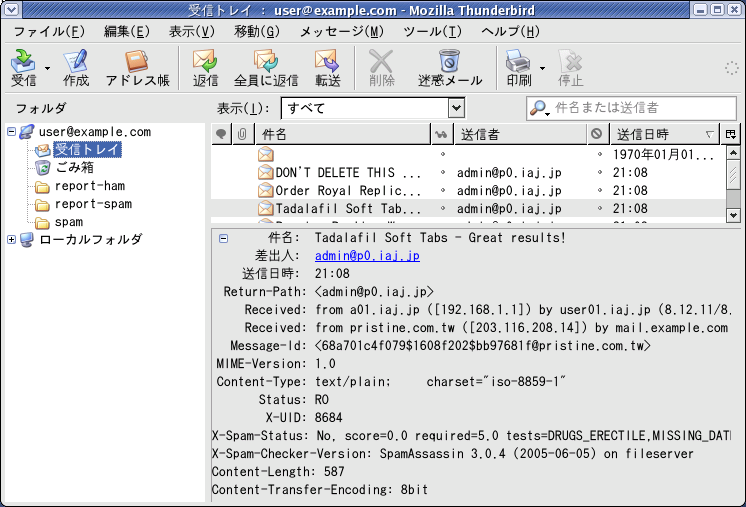The image size is (746, 507).
Task: Open the window menu button in title bar
Action: (11, 10)
